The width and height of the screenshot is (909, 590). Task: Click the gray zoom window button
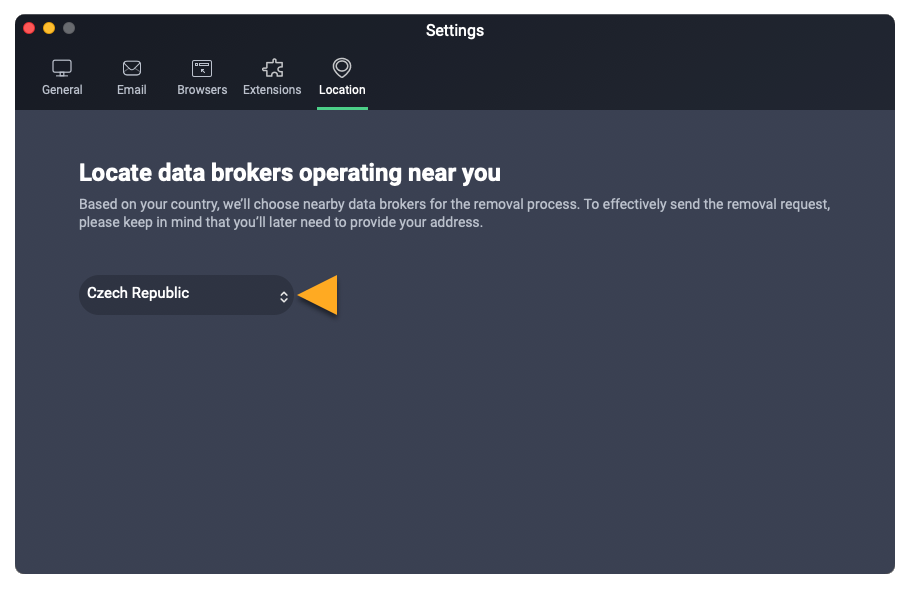click(x=69, y=28)
